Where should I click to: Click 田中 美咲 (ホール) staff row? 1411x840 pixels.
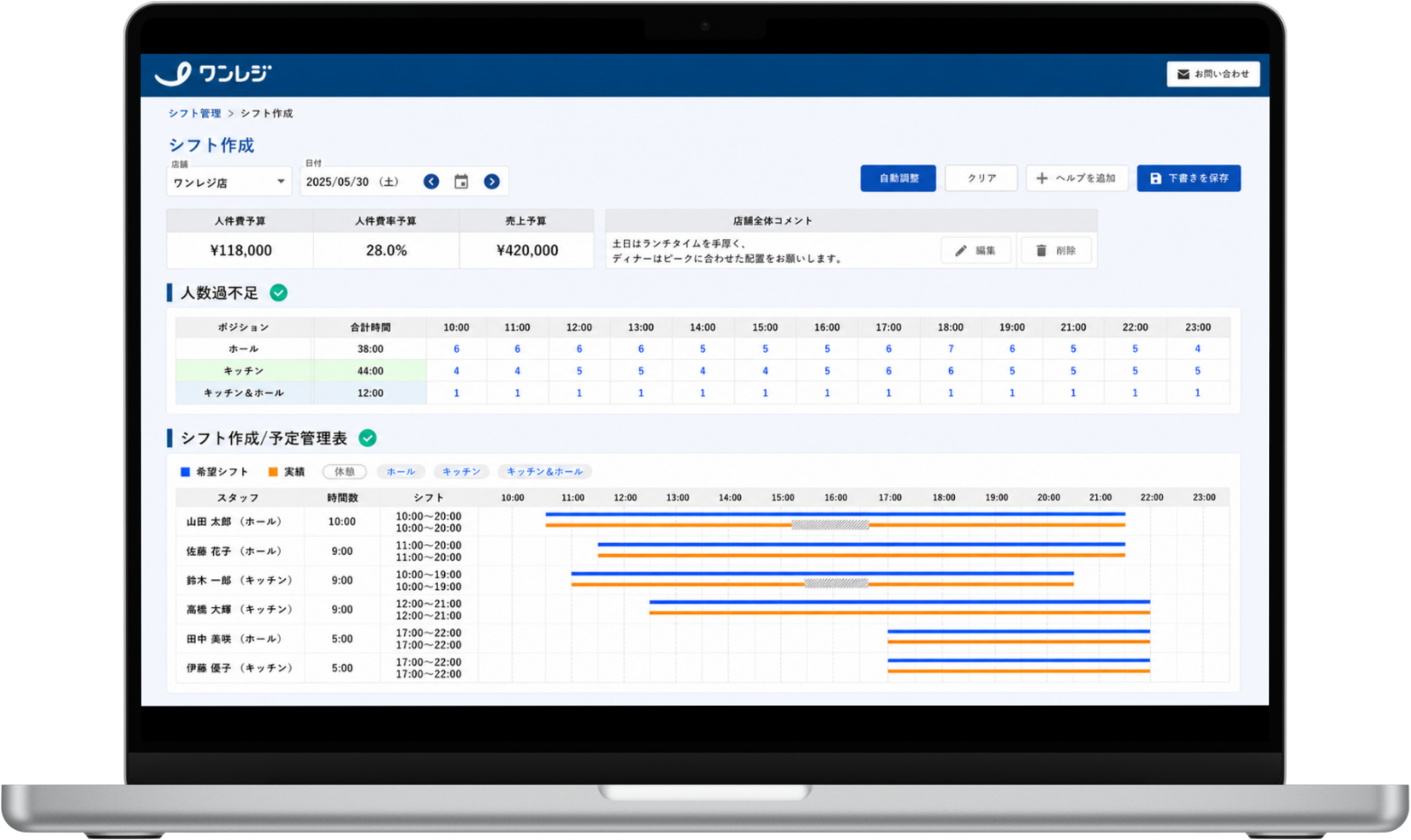click(x=702, y=639)
